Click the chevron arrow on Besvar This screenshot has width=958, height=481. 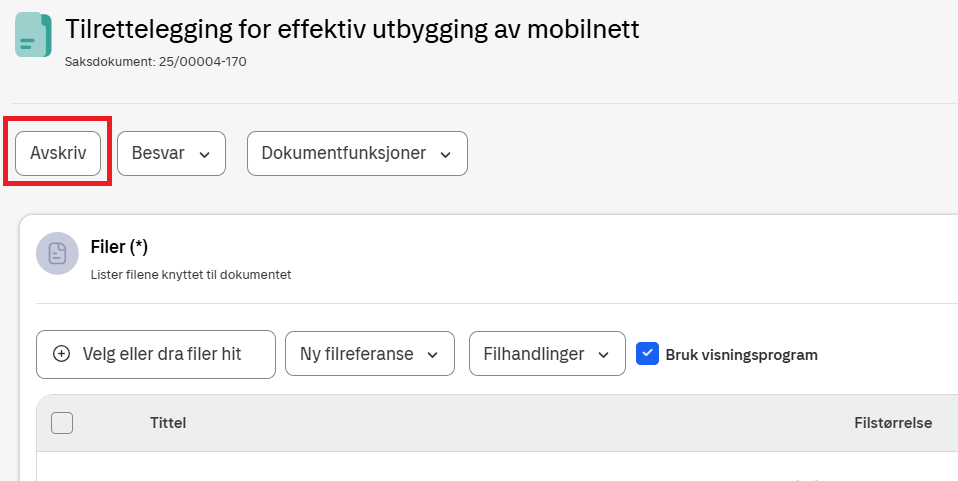[x=205, y=154]
